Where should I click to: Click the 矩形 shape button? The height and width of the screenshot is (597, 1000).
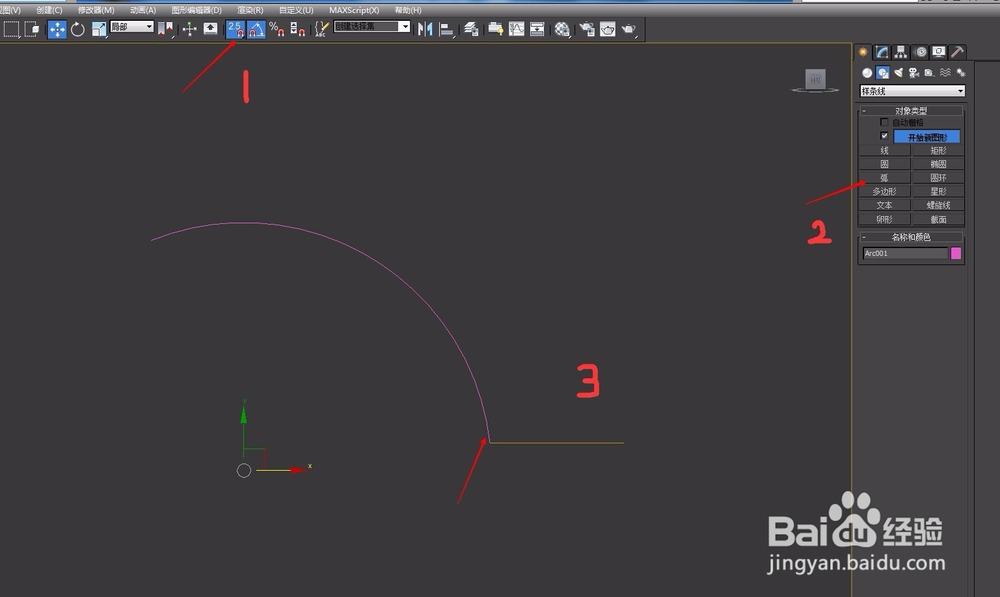pyautogui.click(x=938, y=151)
